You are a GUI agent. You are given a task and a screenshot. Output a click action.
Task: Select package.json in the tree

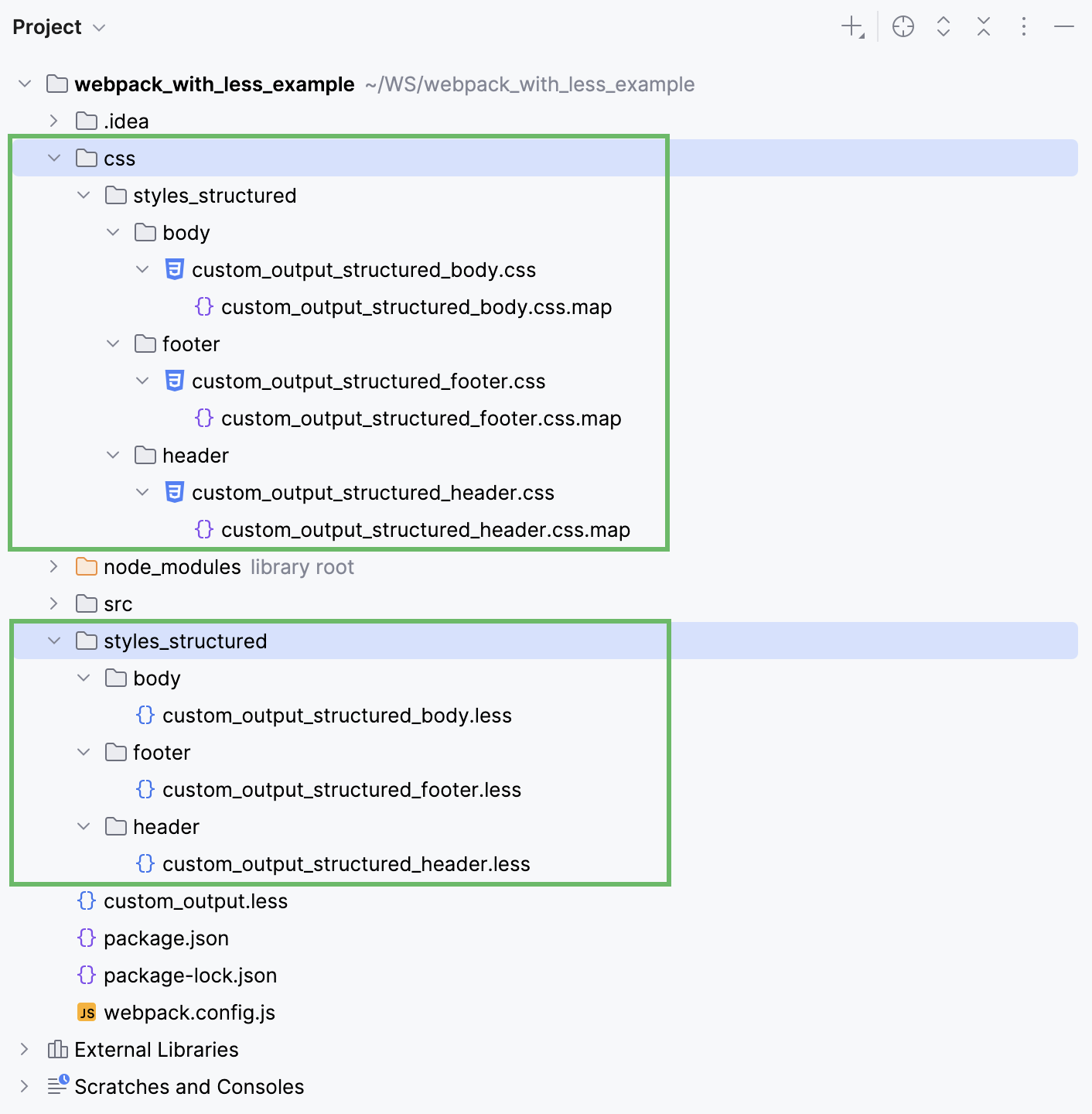click(x=166, y=938)
